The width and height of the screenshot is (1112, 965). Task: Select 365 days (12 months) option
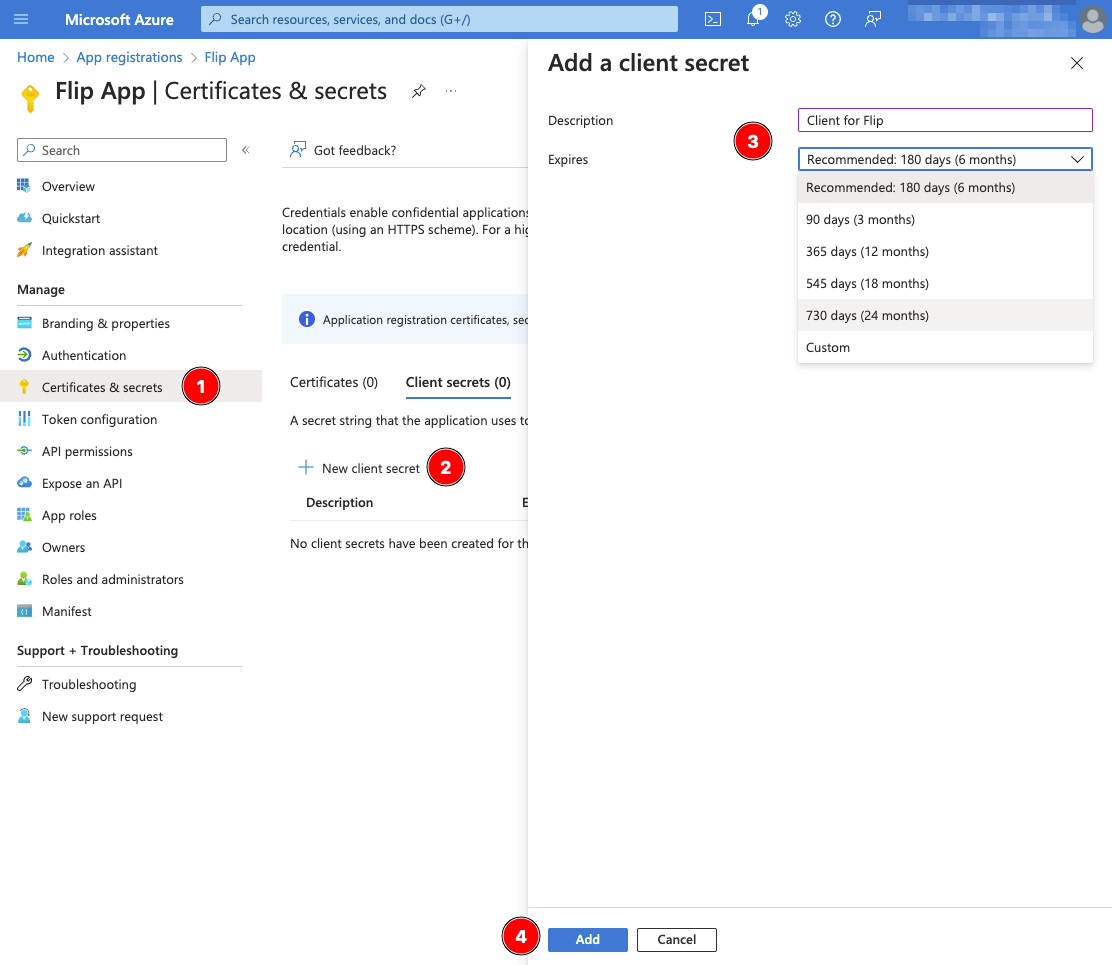945,251
